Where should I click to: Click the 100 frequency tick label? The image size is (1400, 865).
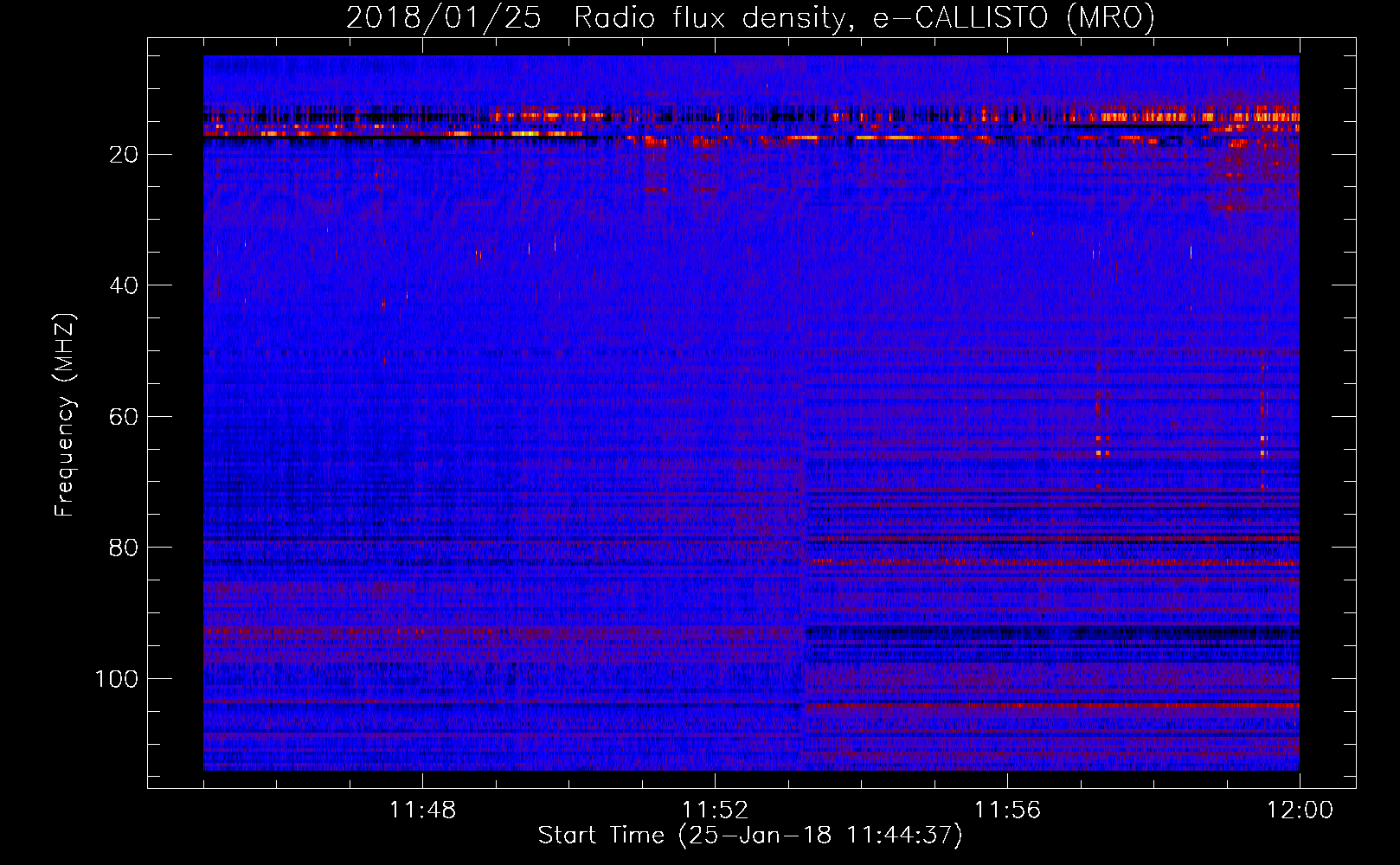click(x=117, y=679)
